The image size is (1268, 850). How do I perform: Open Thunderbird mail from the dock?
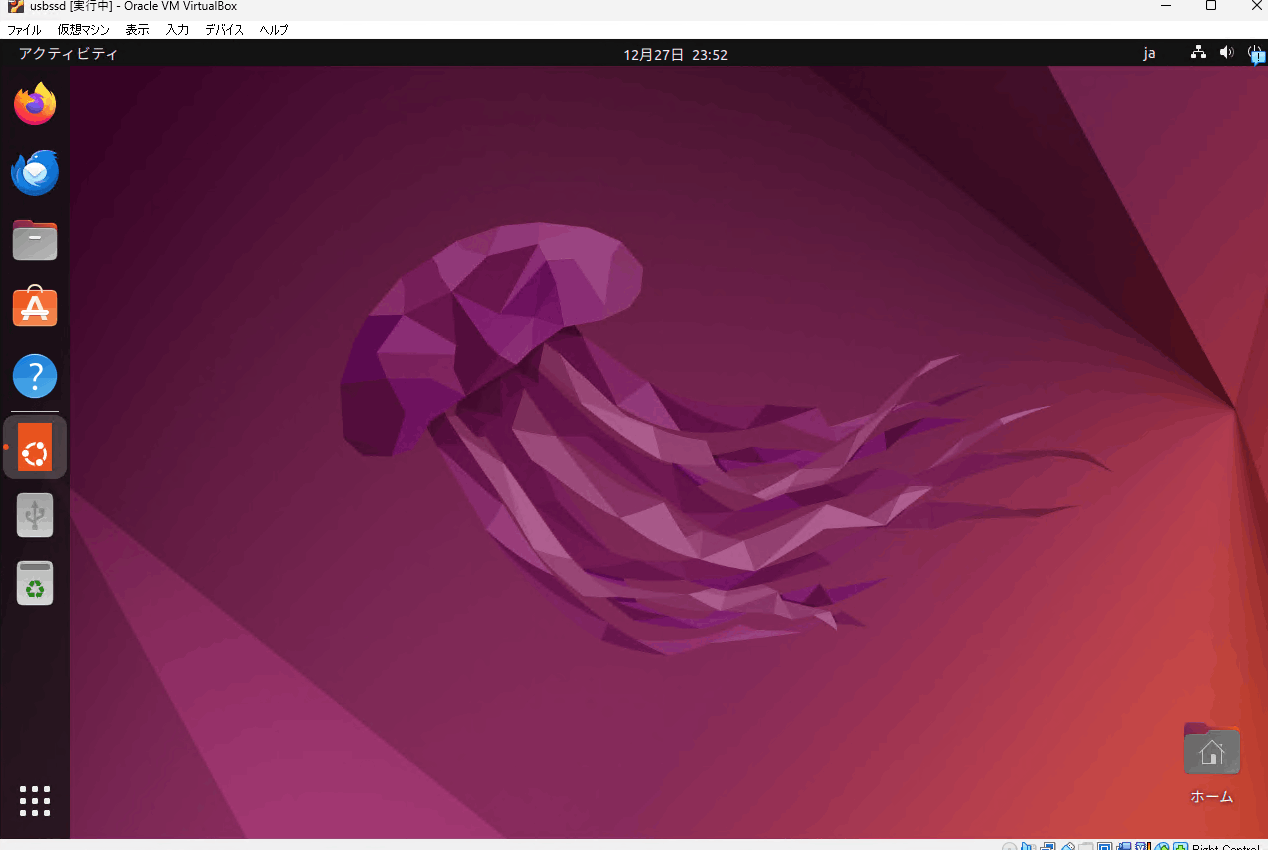tap(35, 172)
